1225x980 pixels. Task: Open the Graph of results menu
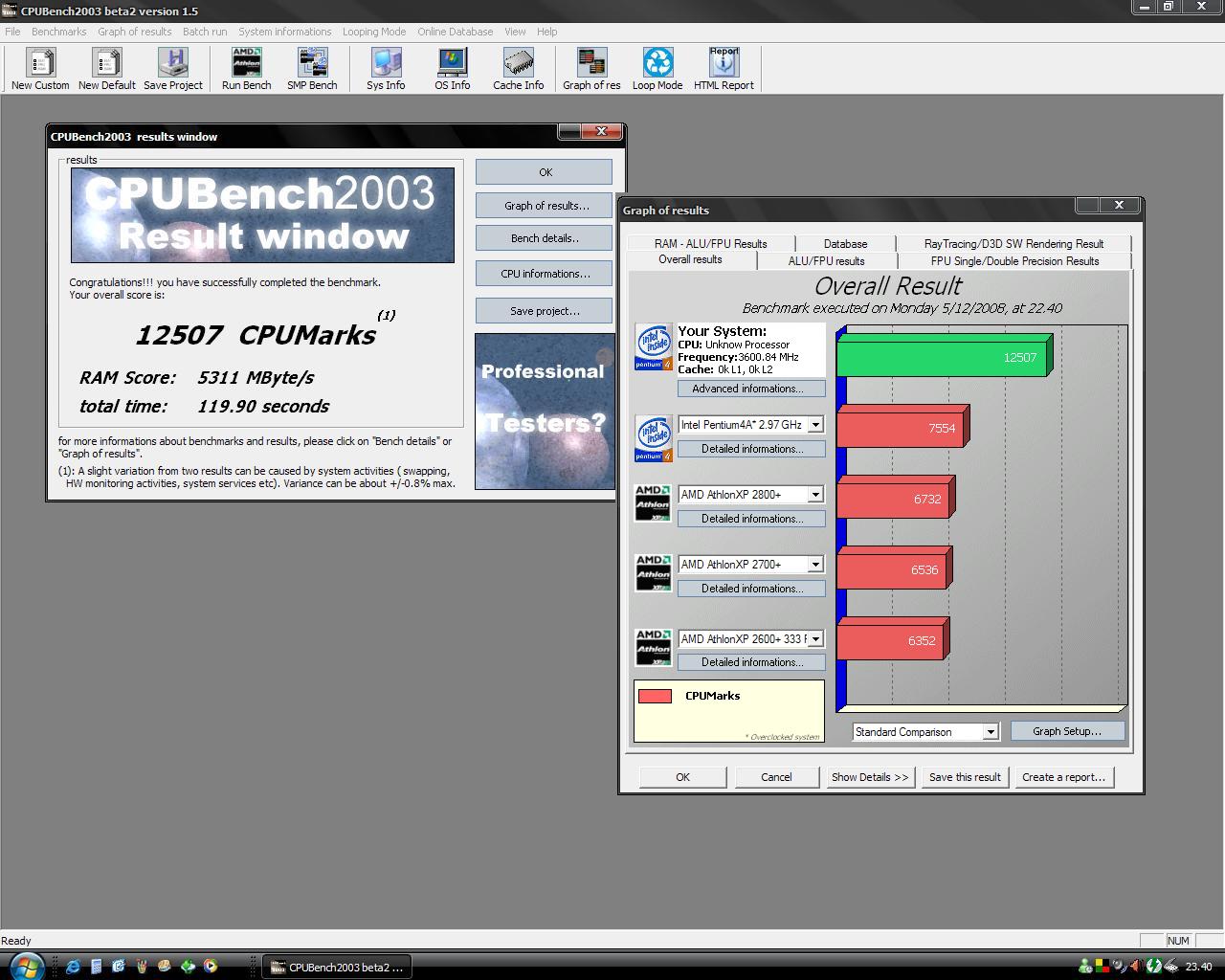click(135, 32)
